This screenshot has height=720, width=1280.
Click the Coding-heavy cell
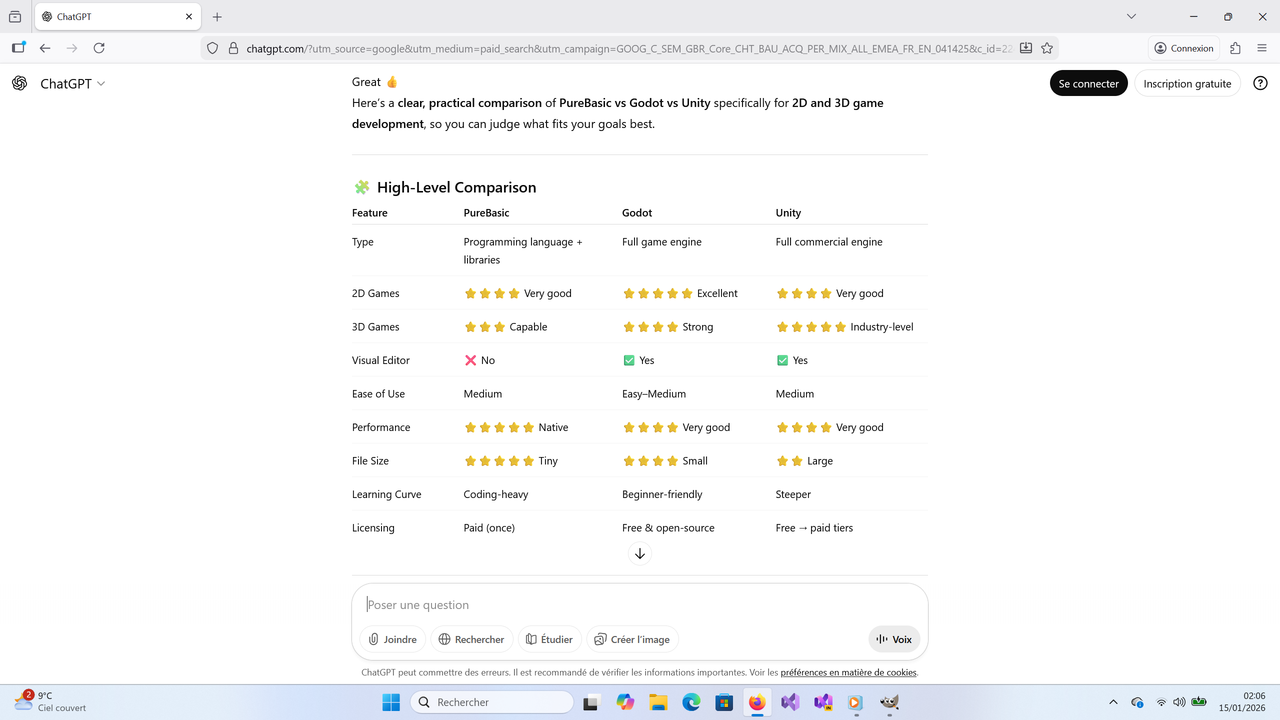coord(496,494)
